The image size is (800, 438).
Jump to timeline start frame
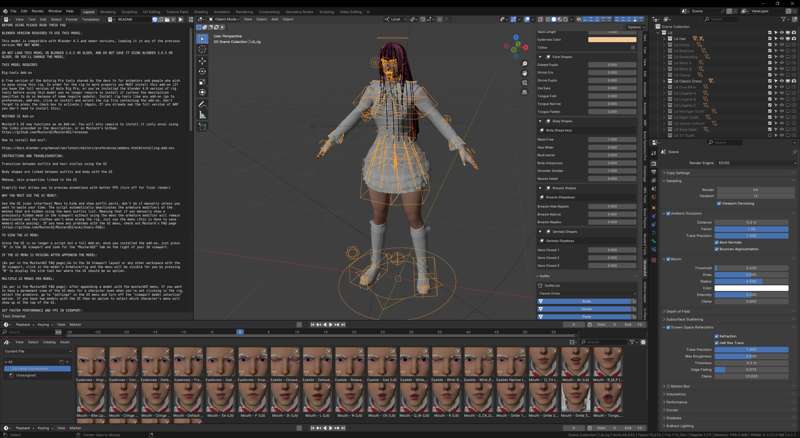point(313,325)
